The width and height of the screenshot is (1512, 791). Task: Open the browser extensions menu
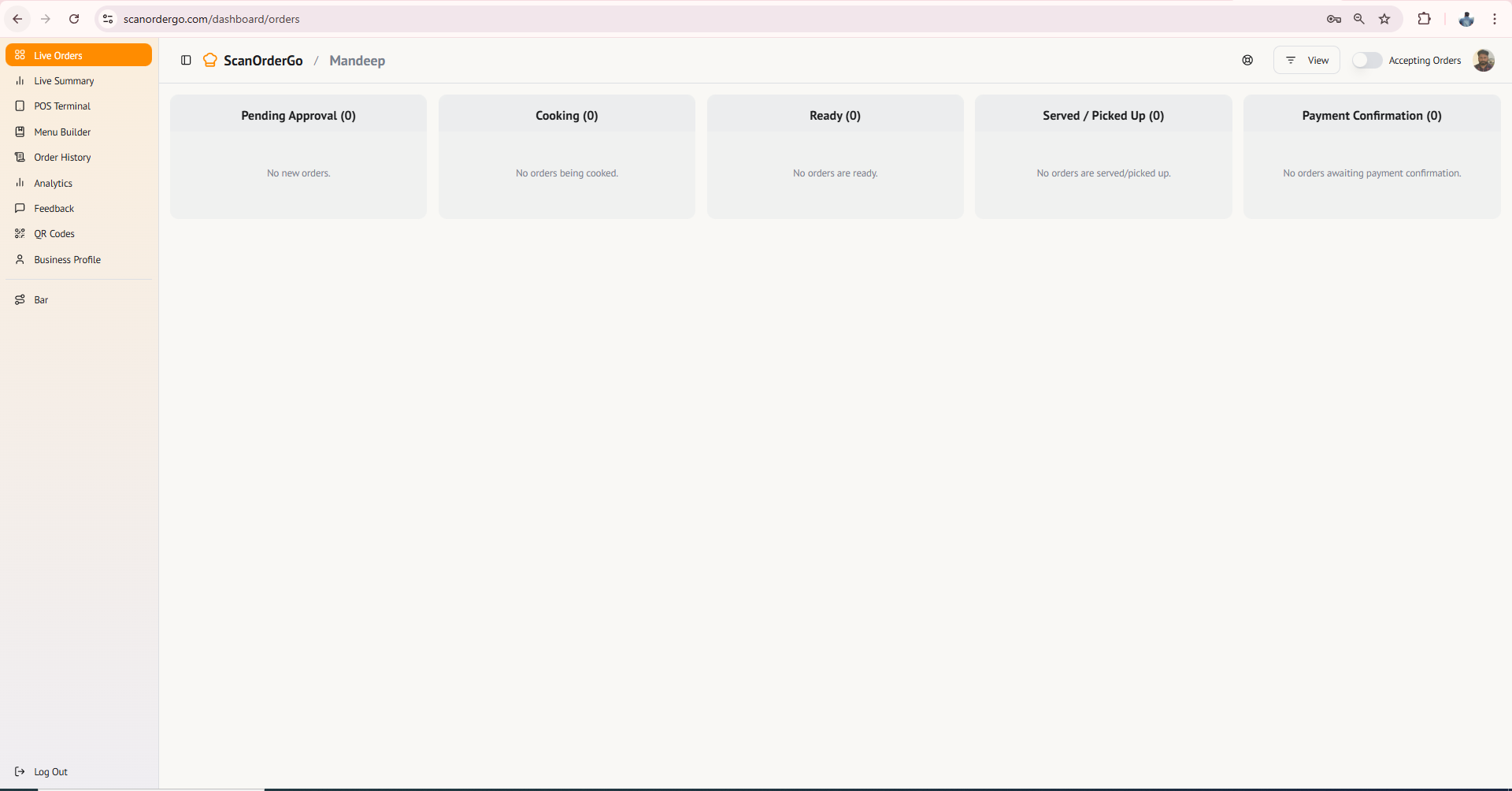[1425, 18]
